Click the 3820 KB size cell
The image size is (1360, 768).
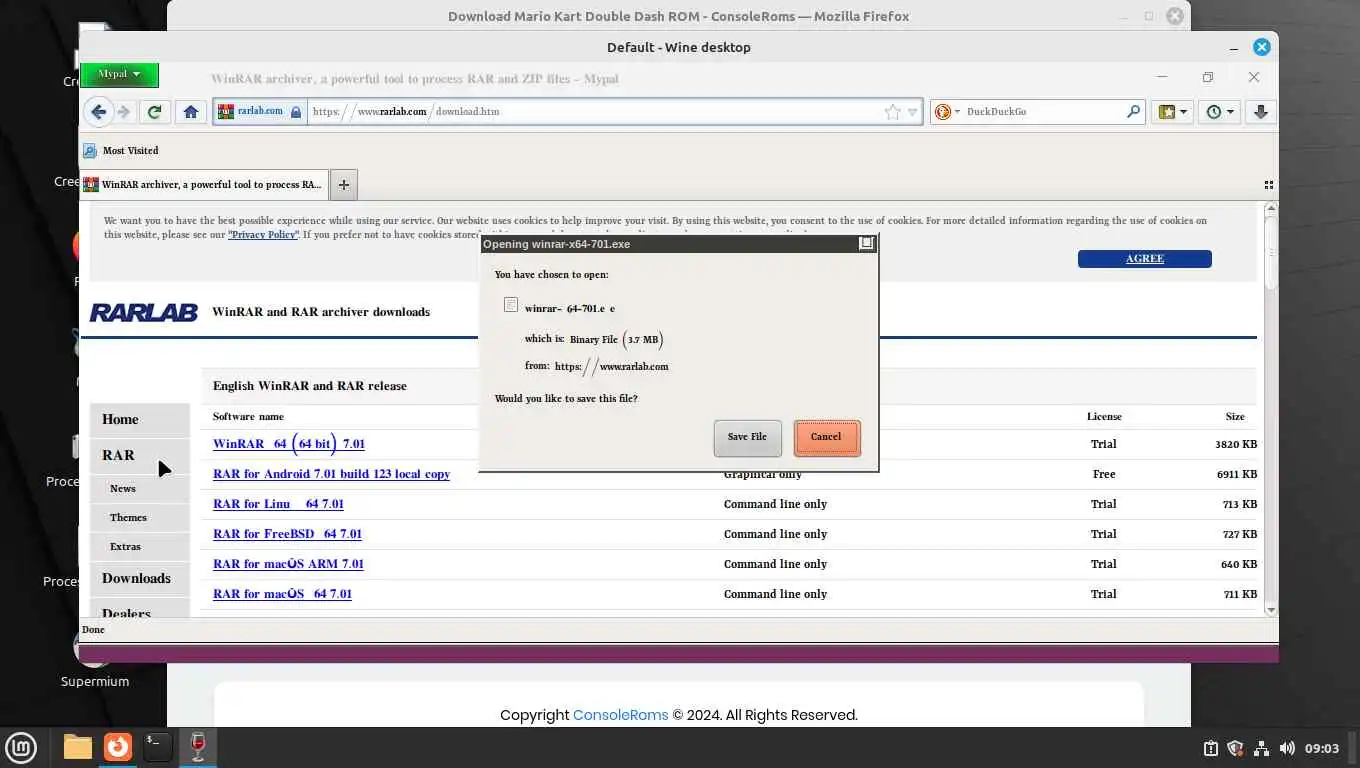point(1236,444)
